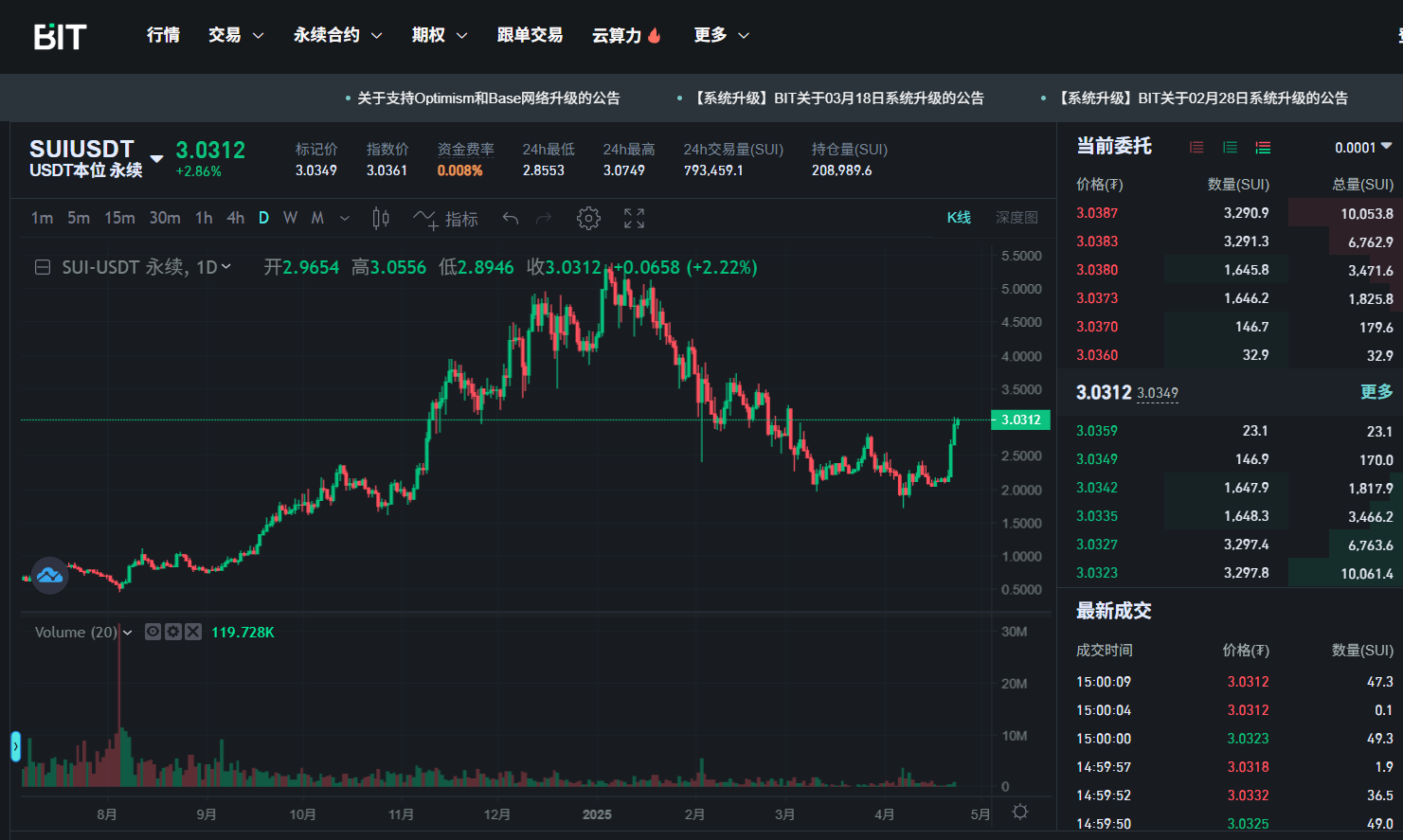Undo the last chart action
The height and width of the screenshot is (840, 1403).
(x=511, y=219)
